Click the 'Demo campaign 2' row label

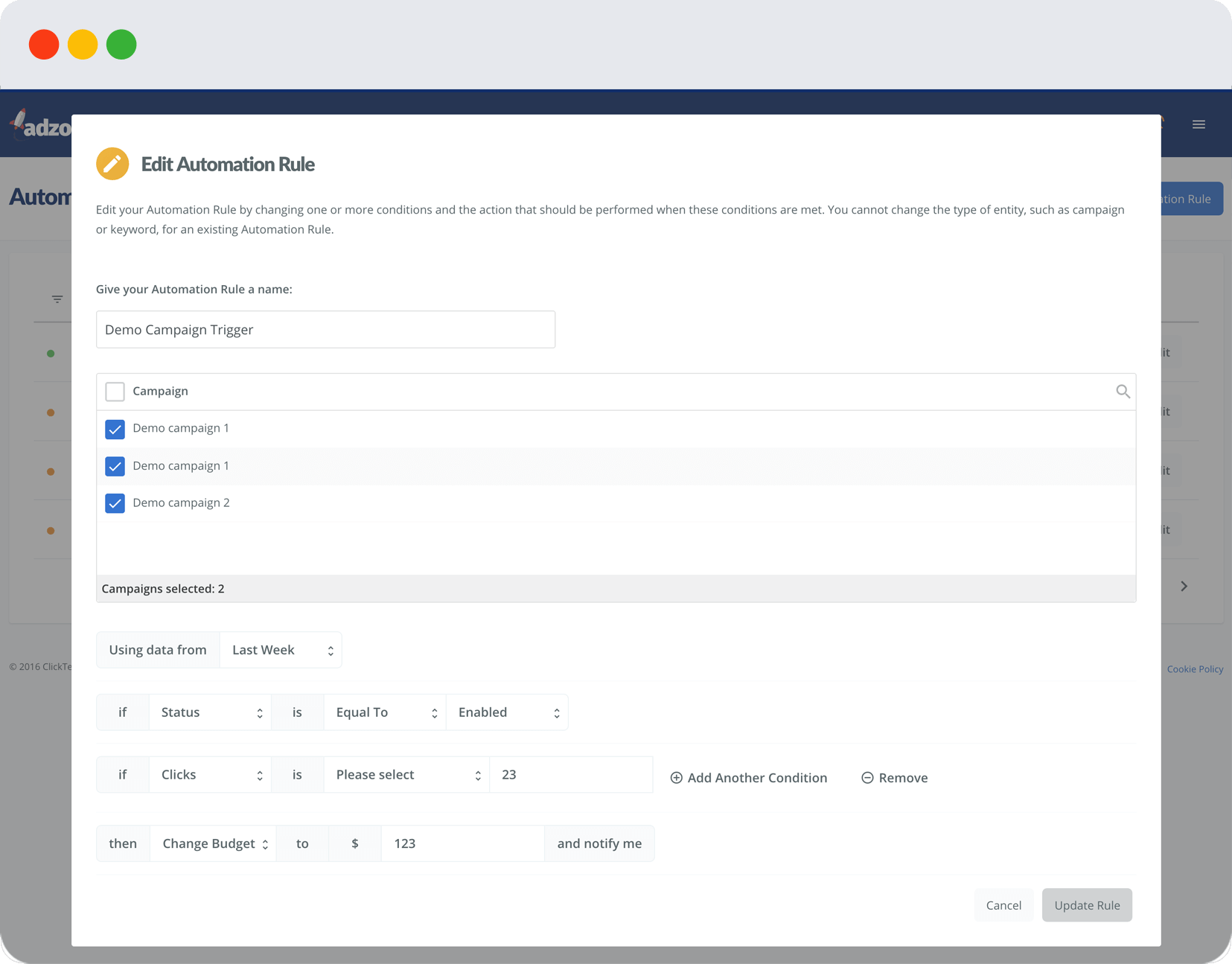coord(181,502)
